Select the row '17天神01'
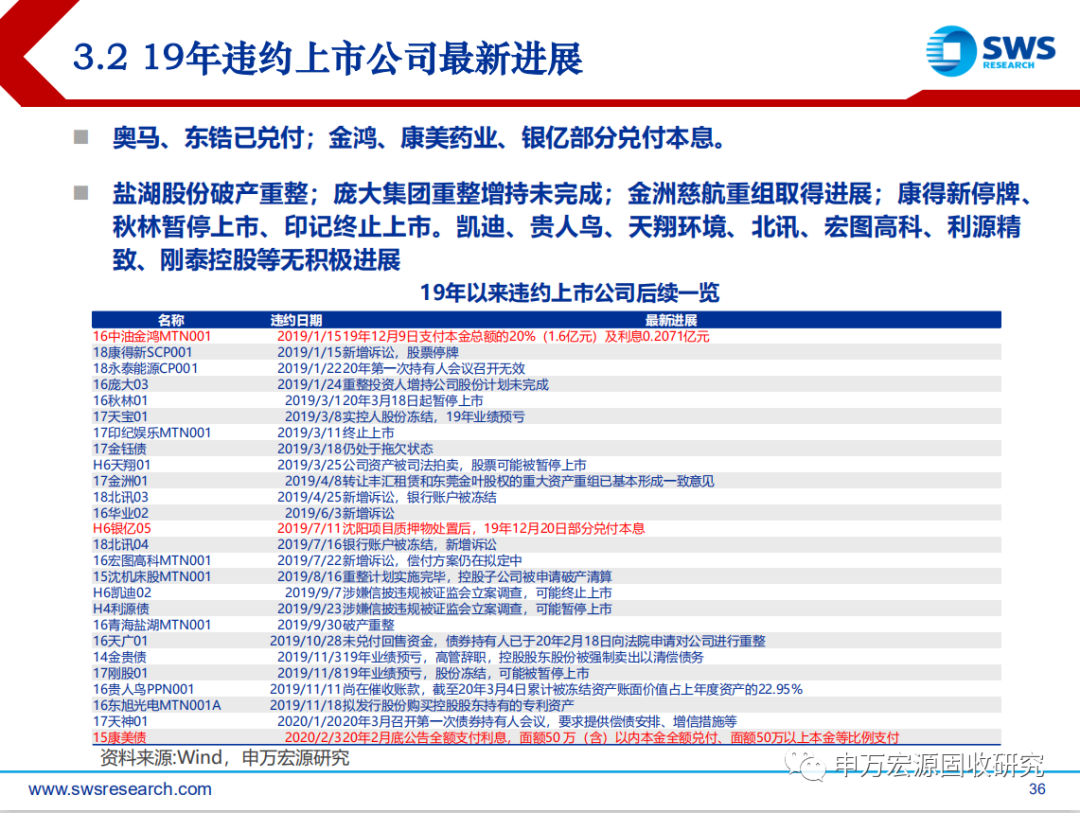 coord(546,721)
